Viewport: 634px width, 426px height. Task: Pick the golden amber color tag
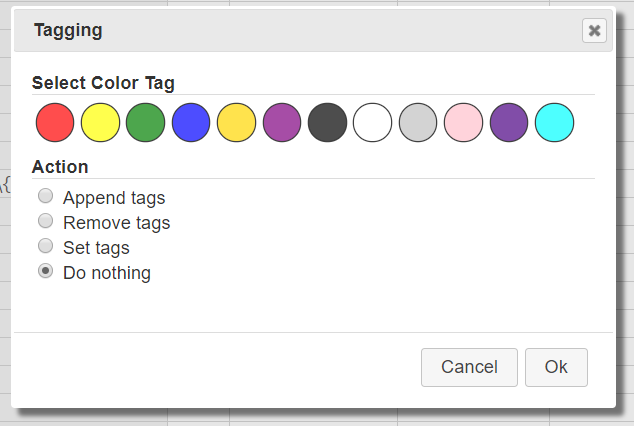(x=237, y=122)
